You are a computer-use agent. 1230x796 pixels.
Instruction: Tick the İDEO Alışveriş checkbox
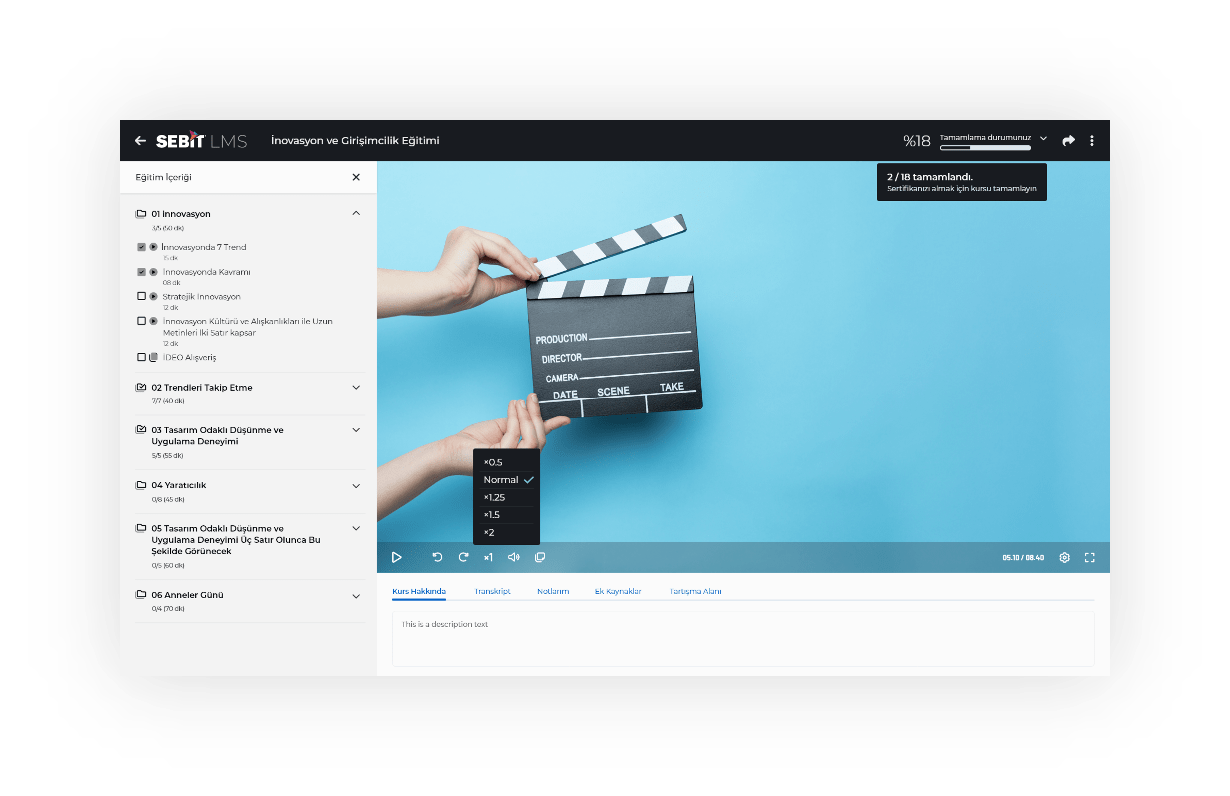(141, 357)
